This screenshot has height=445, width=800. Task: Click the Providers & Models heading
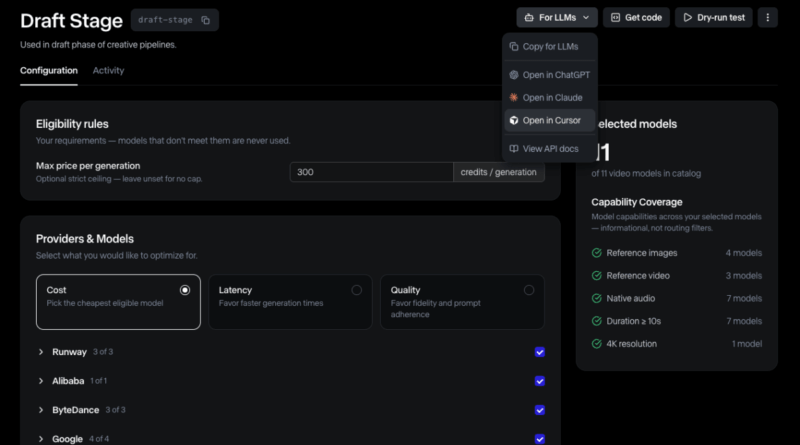click(85, 239)
